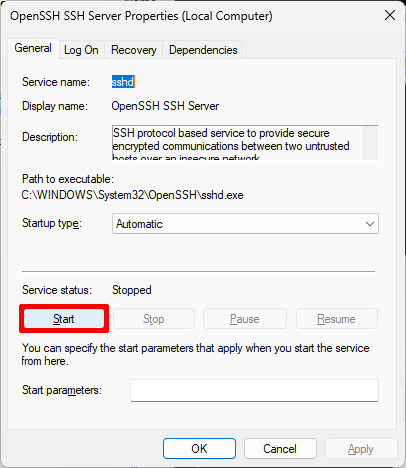The image size is (406, 468).
Task: Click the greyed-out Resume button
Action: click(336, 319)
